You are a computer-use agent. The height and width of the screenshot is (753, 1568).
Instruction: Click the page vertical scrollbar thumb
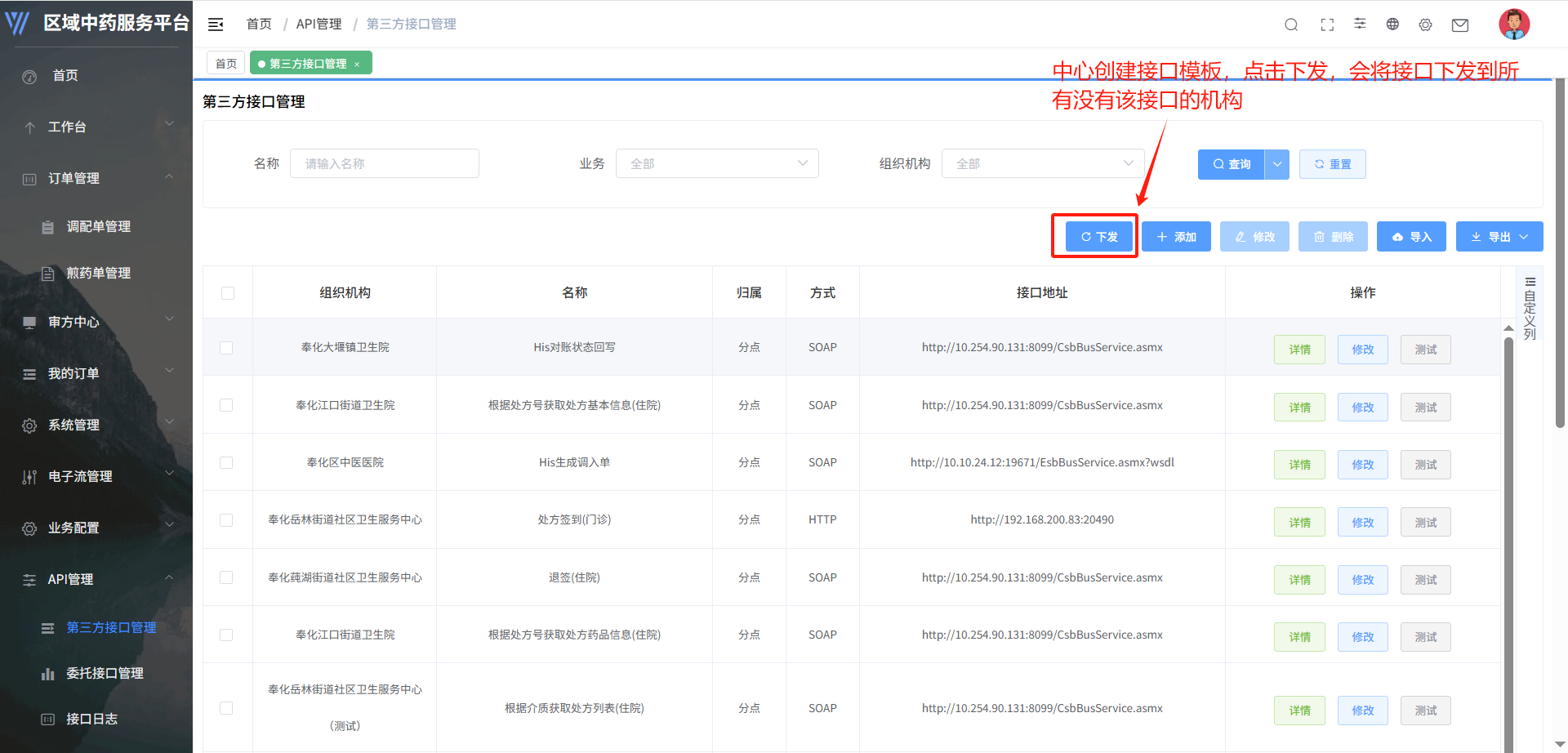click(1561, 253)
